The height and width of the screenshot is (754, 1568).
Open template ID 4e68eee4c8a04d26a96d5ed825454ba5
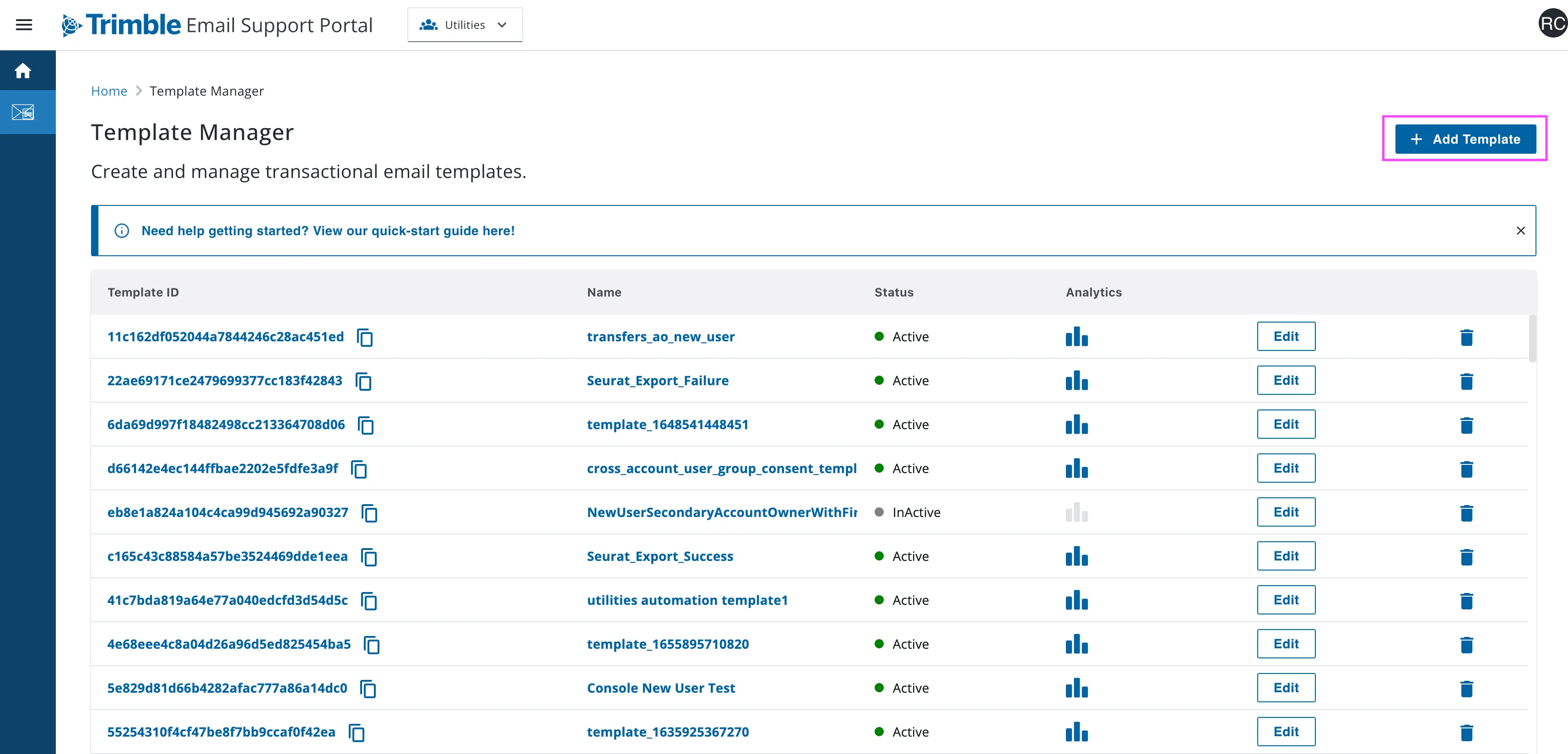(x=229, y=644)
